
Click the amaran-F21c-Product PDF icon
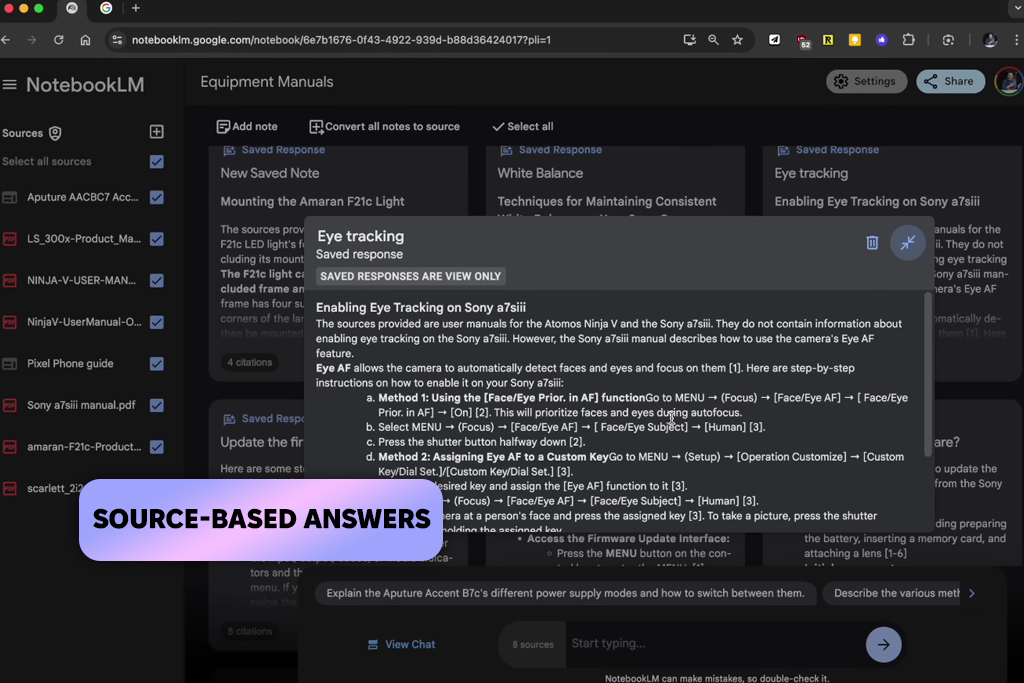tap(10, 447)
